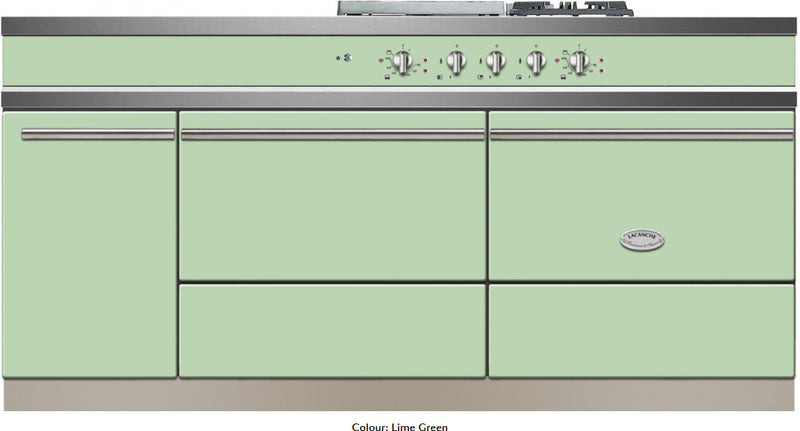Click the right oven door handle
The width and height of the screenshot is (800, 431).
coord(642,135)
